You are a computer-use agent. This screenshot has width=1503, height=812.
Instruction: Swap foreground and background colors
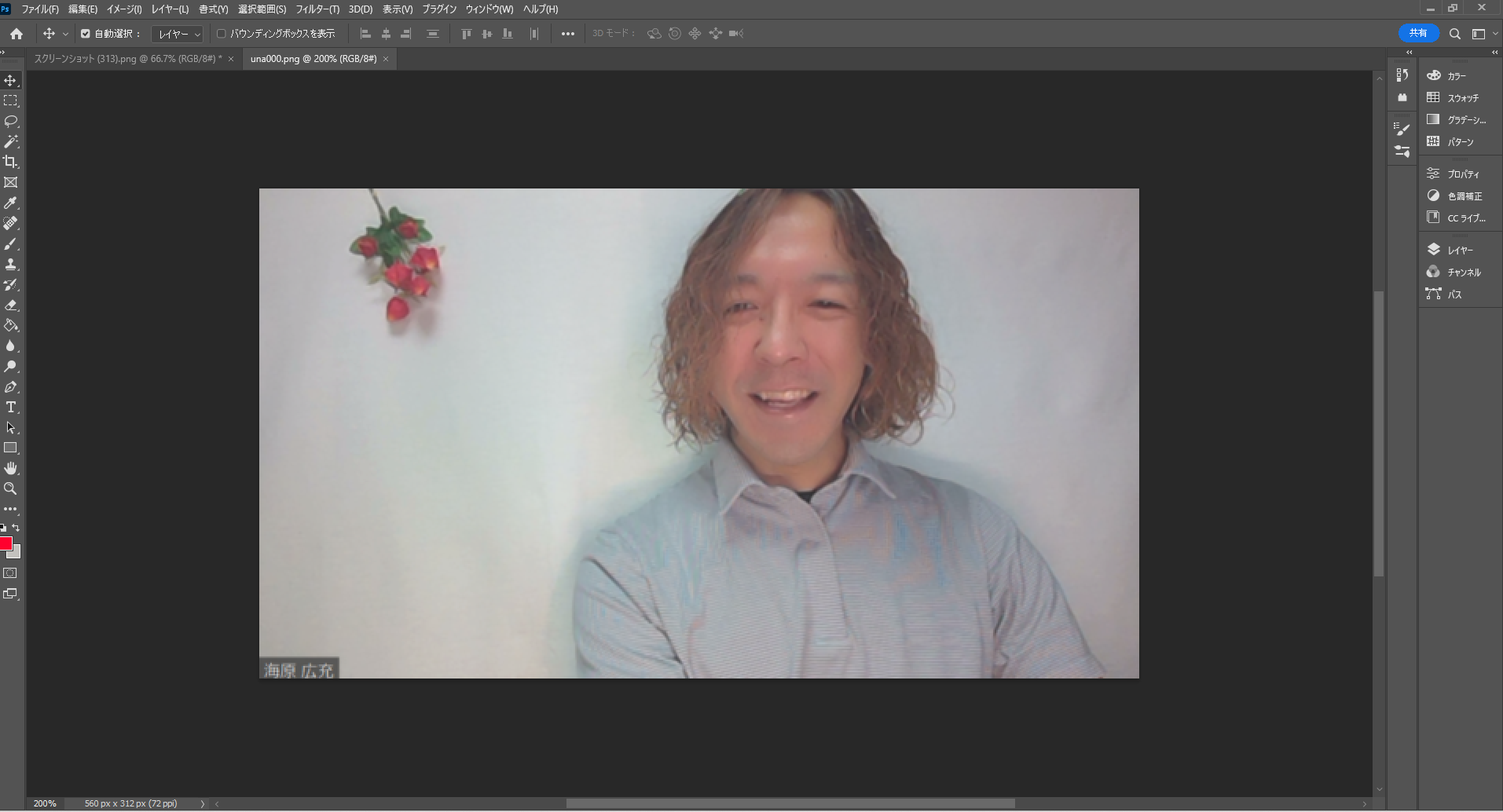(16, 528)
